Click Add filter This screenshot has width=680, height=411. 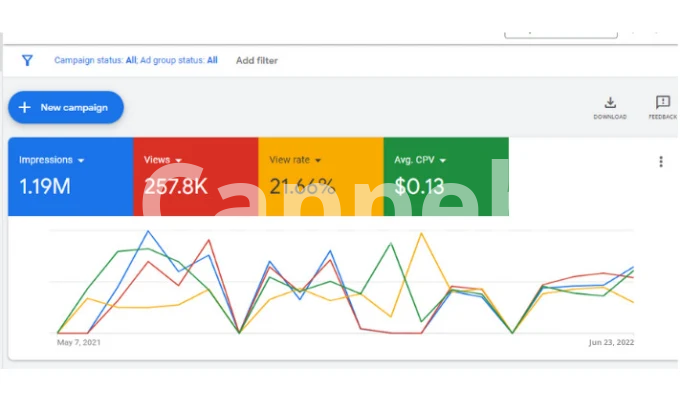[x=257, y=60]
